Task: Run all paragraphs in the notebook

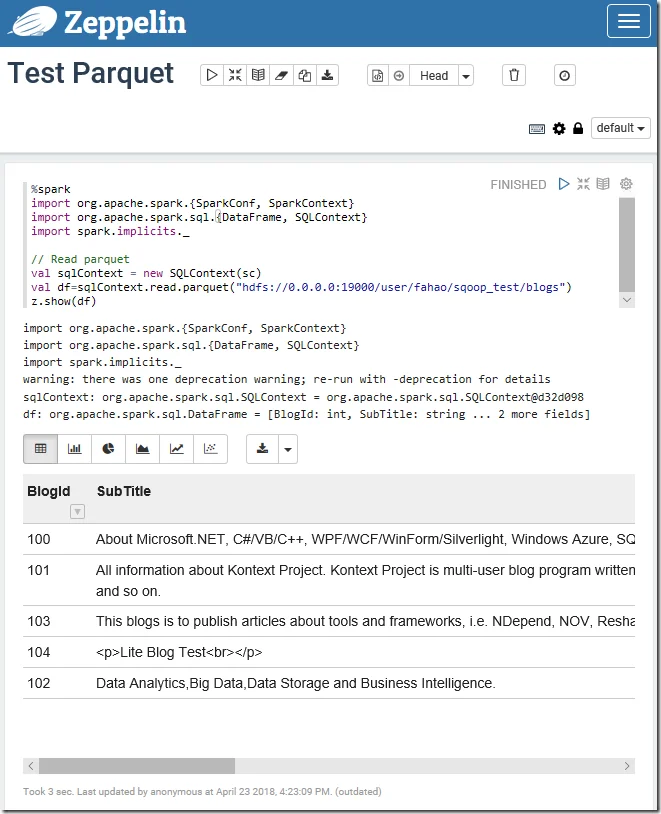Action: pyautogui.click(x=212, y=74)
